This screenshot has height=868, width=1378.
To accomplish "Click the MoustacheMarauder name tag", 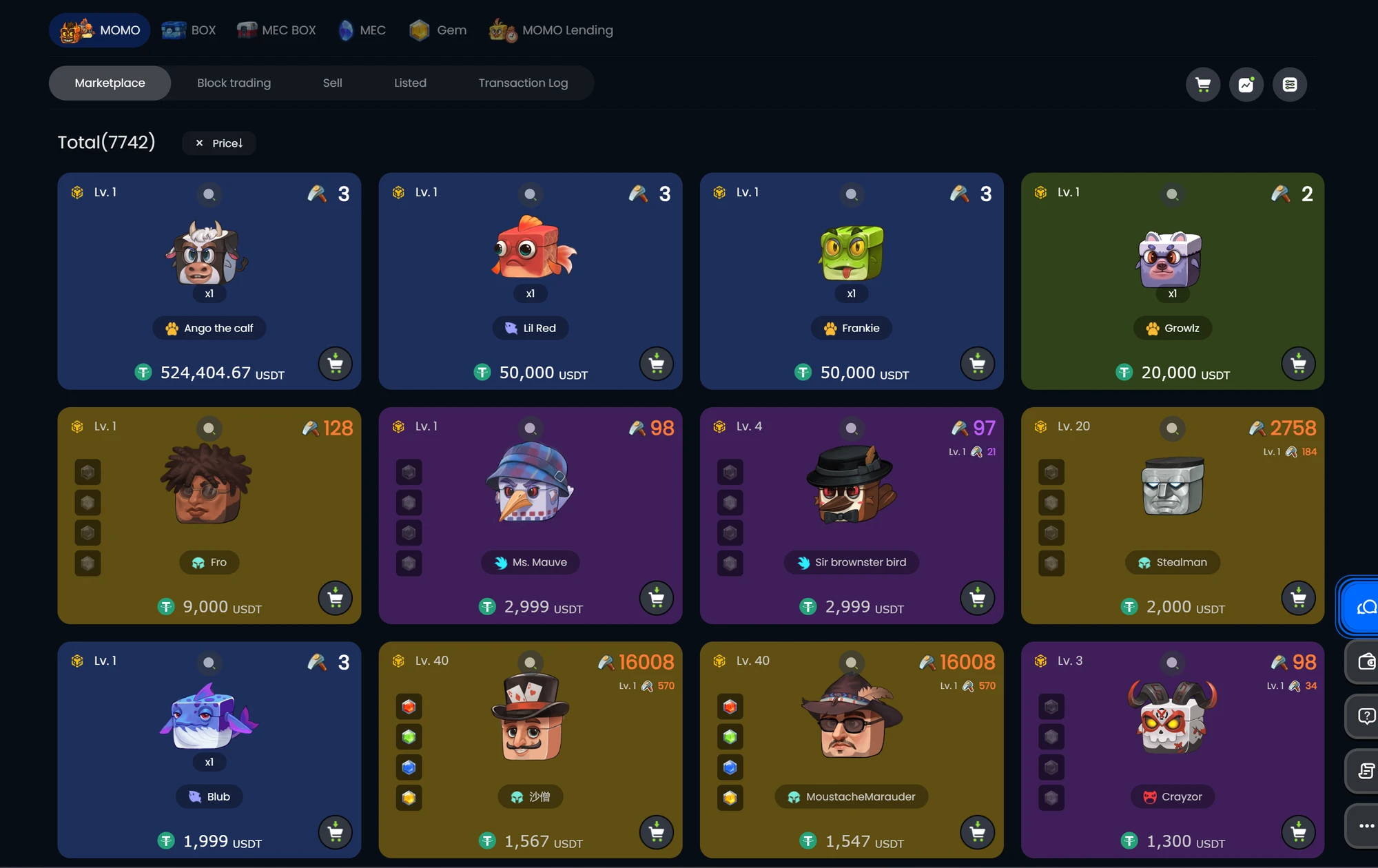I will [x=852, y=797].
